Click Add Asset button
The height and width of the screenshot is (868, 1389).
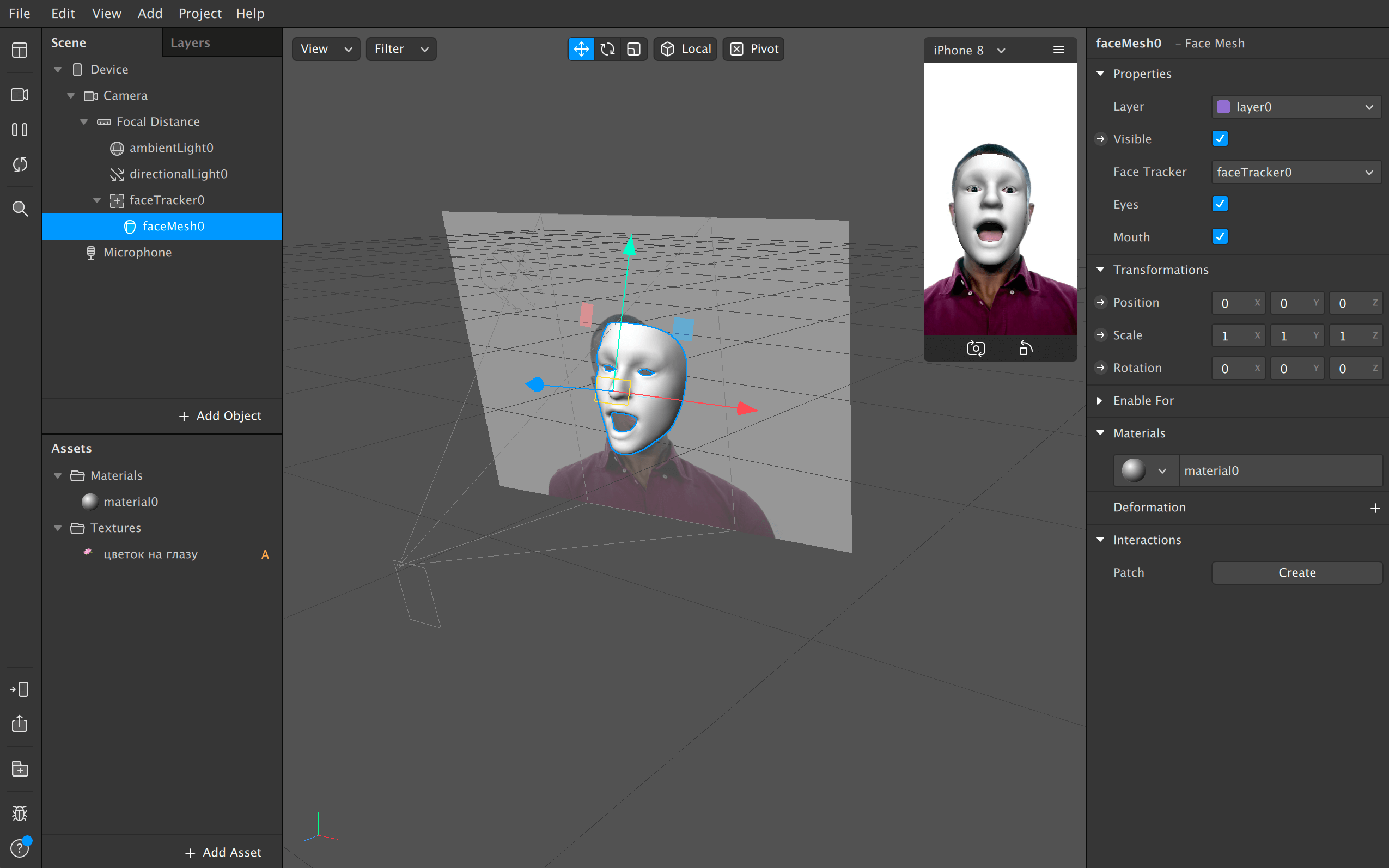223,853
